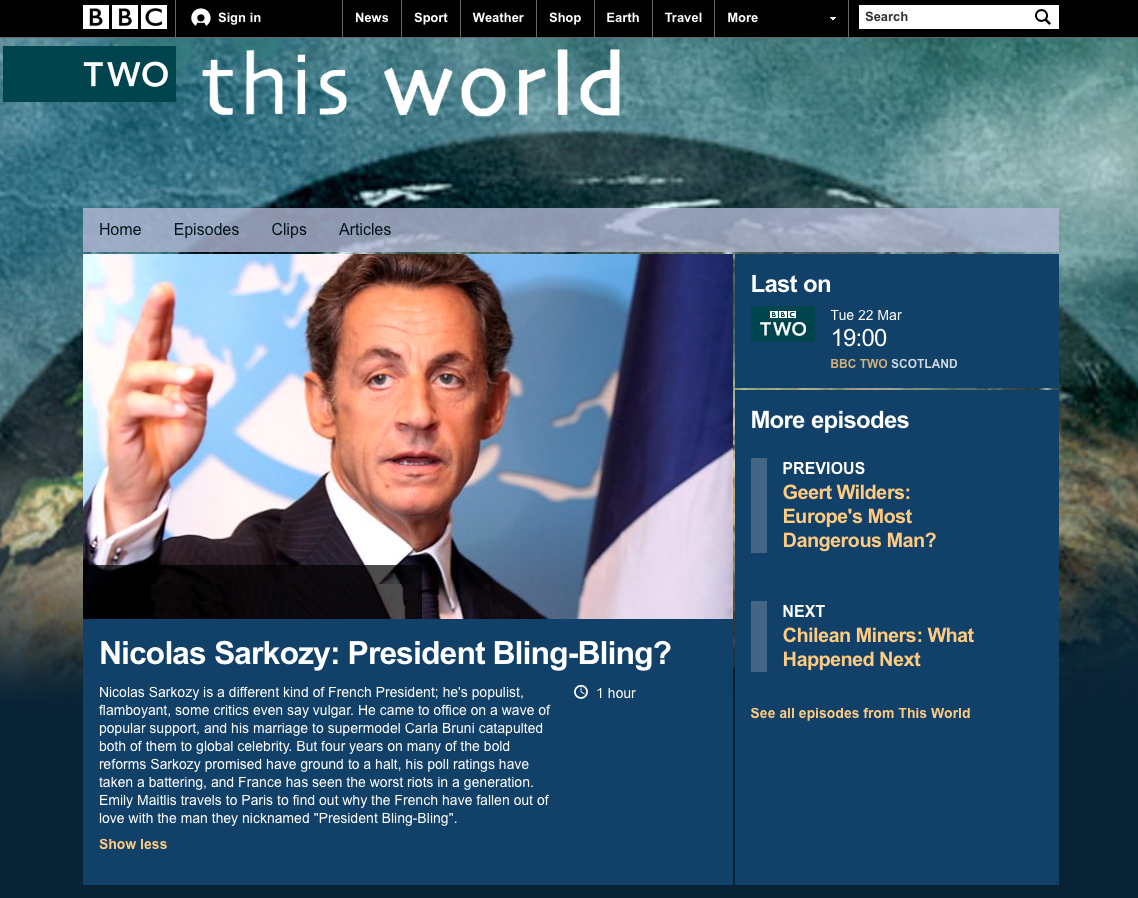Click the More episodes heading
The image size is (1138, 898).
[x=830, y=420]
